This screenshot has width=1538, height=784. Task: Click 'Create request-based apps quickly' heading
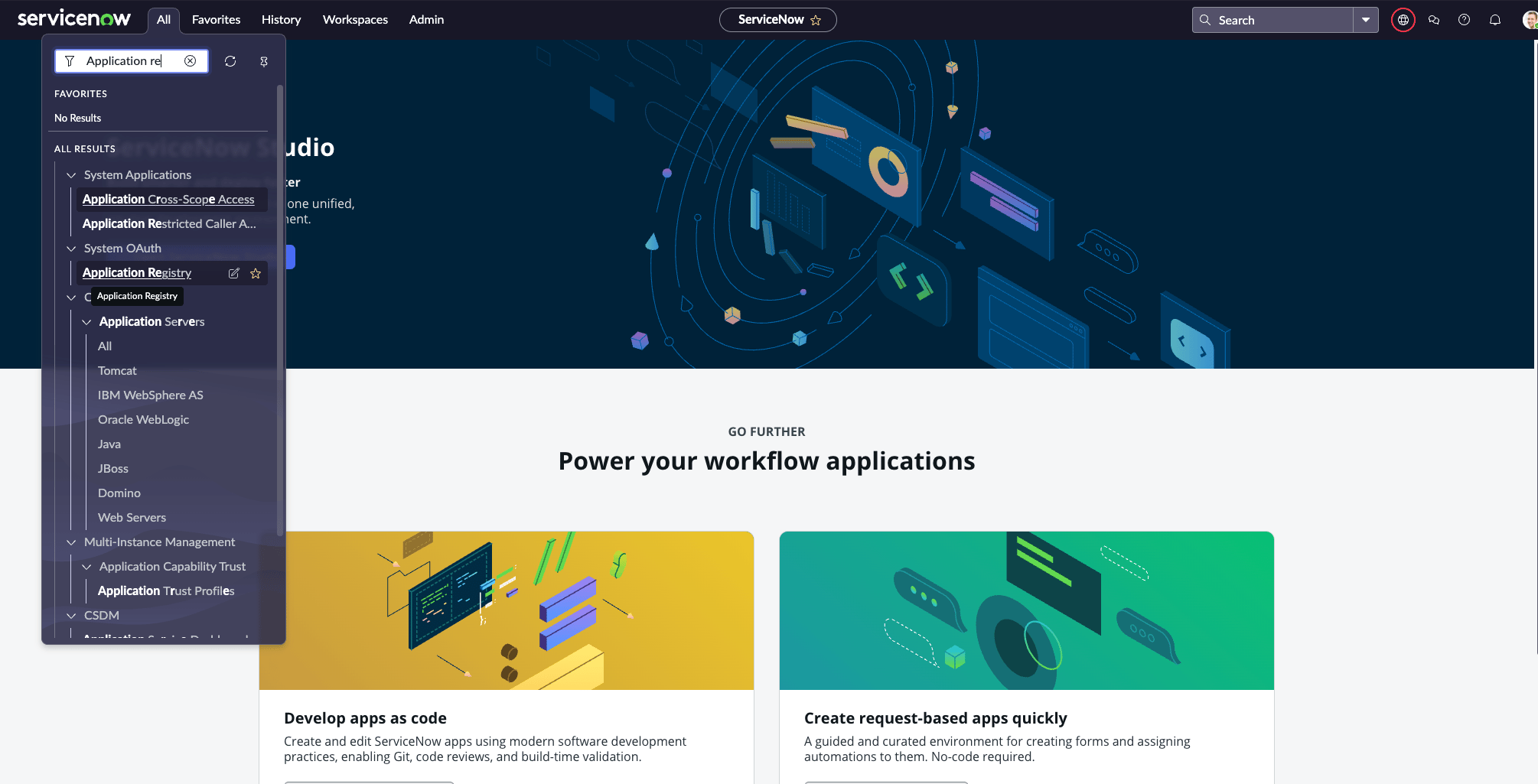(936, 718)
